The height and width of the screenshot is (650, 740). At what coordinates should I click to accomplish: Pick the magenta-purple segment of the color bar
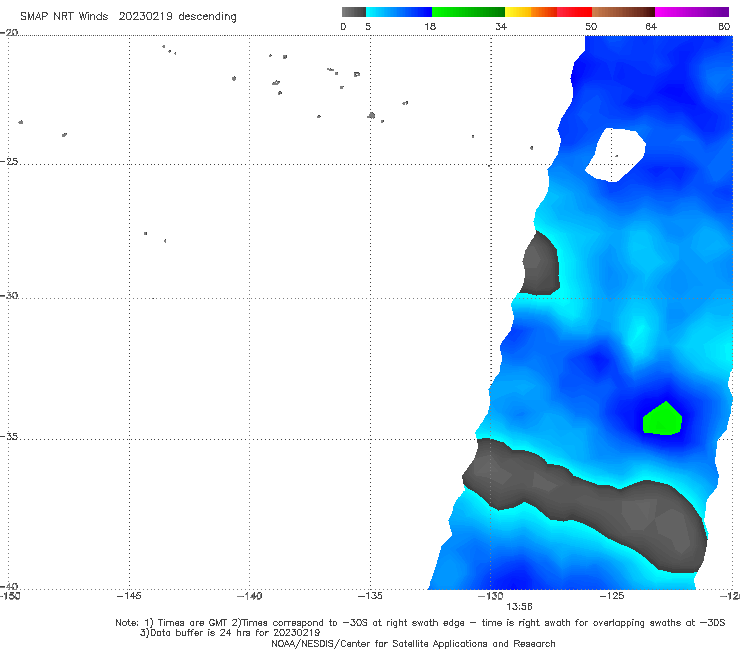692,12
